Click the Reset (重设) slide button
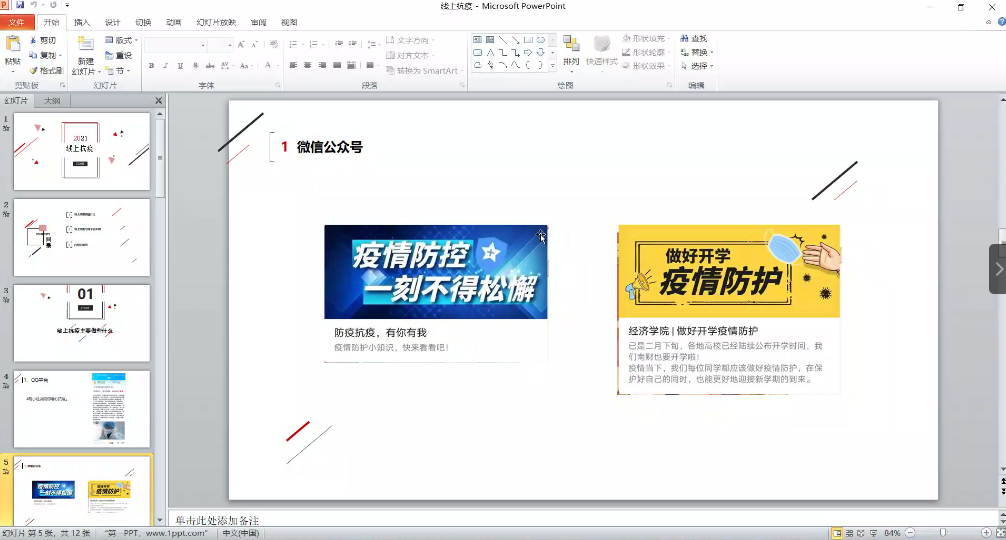This screenshot has width=1006, height=540. 121,56
